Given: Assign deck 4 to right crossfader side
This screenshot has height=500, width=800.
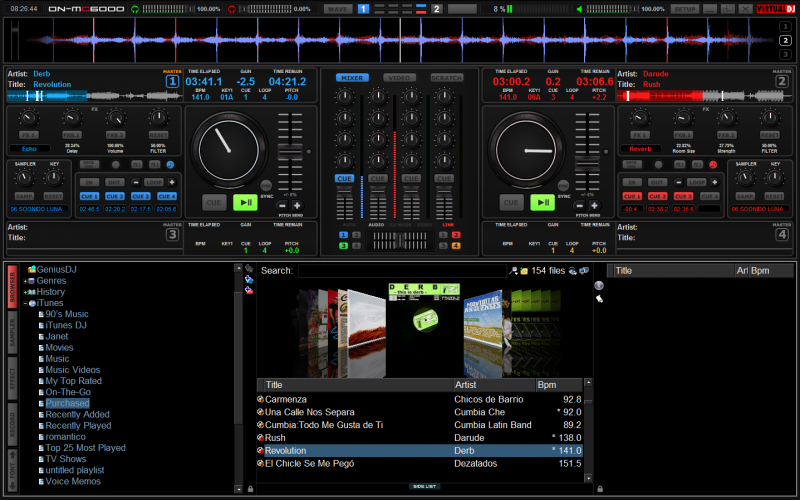Looking at the screenshot, I should point(456,246).
